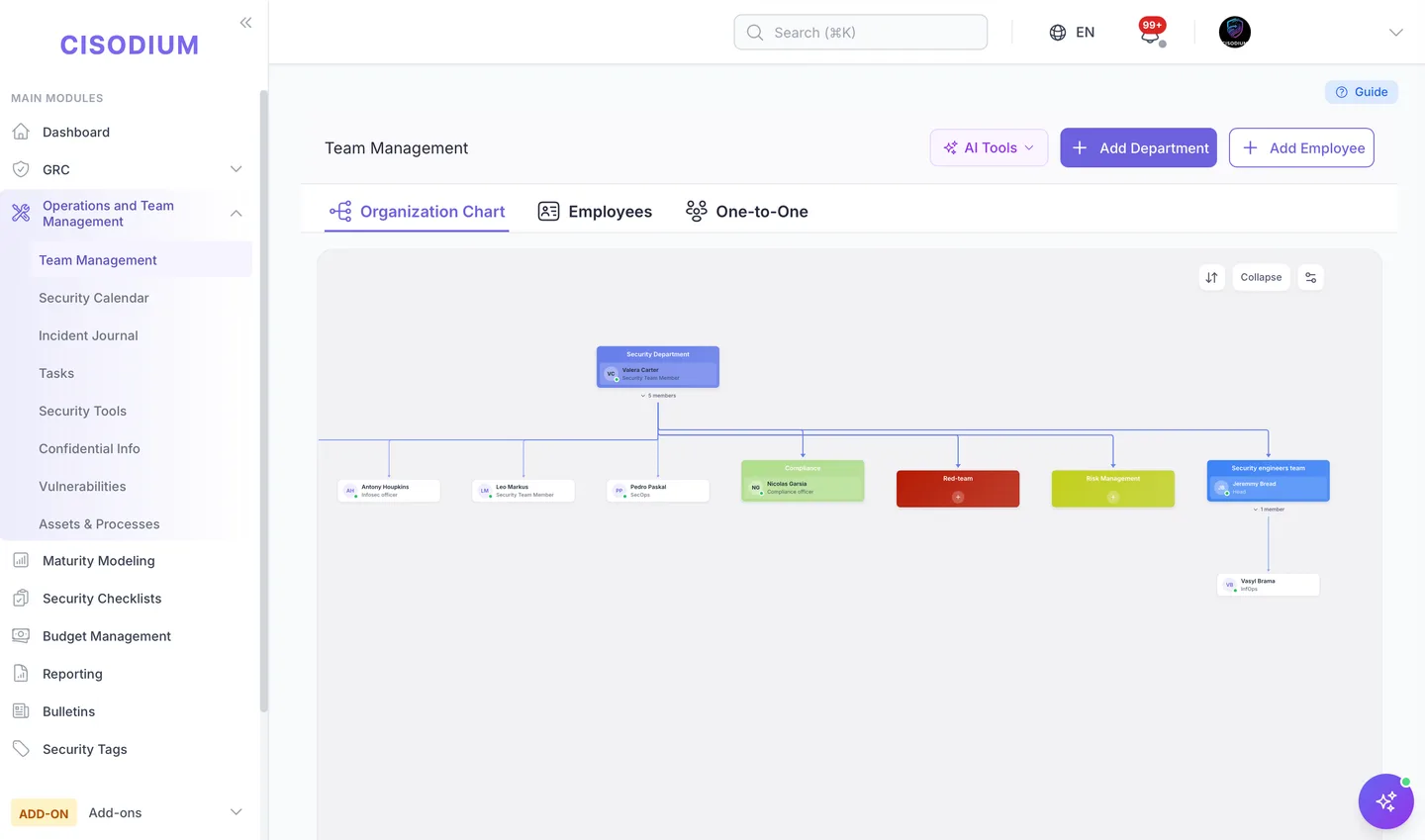
Task: Click the Bulletins newspaper icon
Action: point(21,710)
